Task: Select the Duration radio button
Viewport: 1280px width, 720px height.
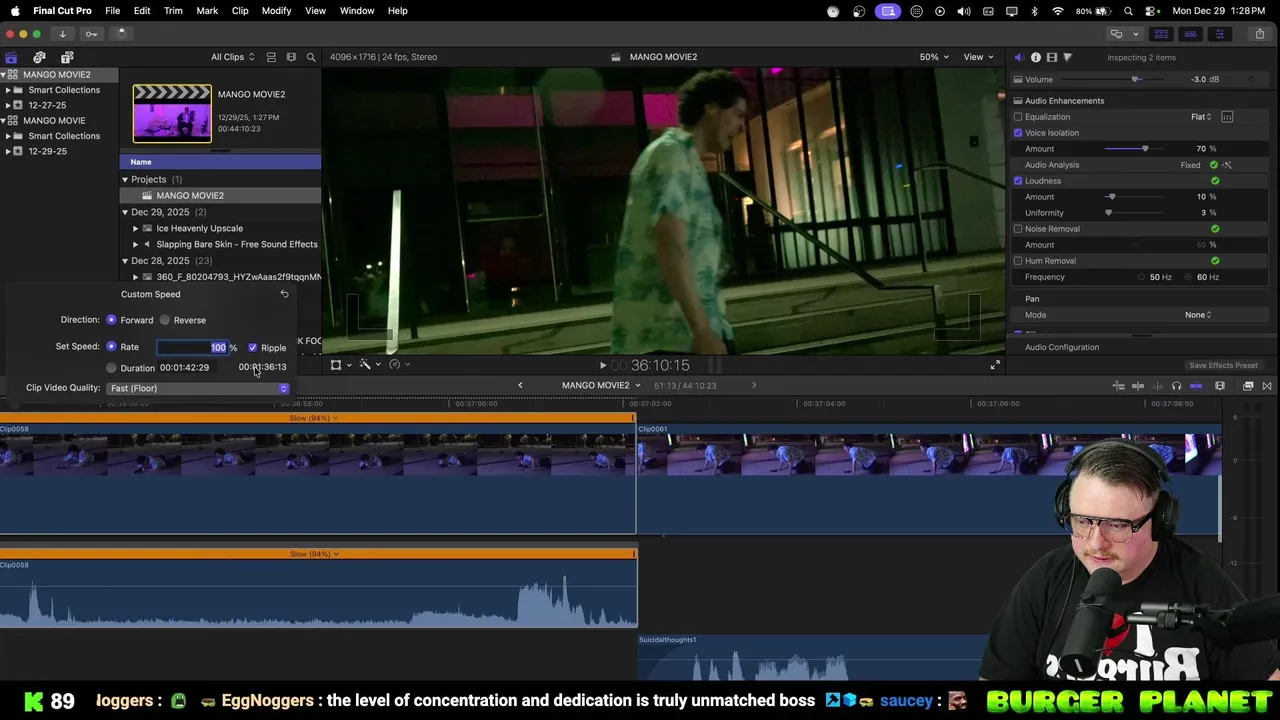Action: coord(111,368)
